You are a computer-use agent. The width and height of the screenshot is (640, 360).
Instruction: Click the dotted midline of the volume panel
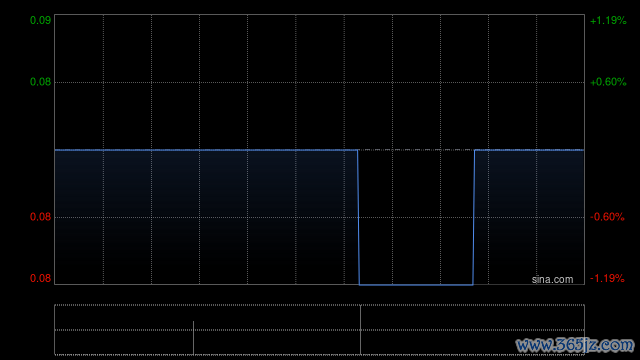320,330
